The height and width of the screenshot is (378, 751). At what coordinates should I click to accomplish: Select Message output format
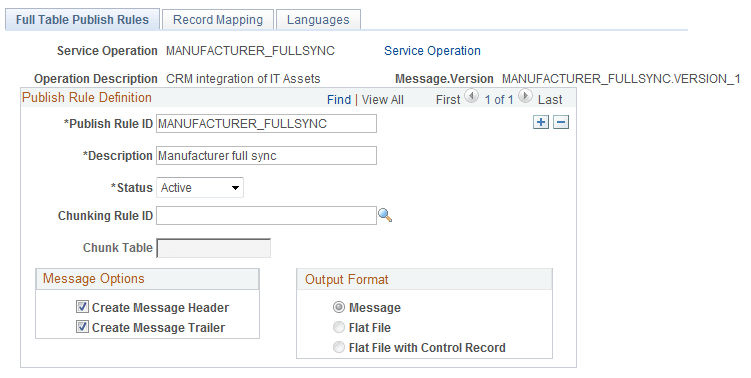point(339,307)
